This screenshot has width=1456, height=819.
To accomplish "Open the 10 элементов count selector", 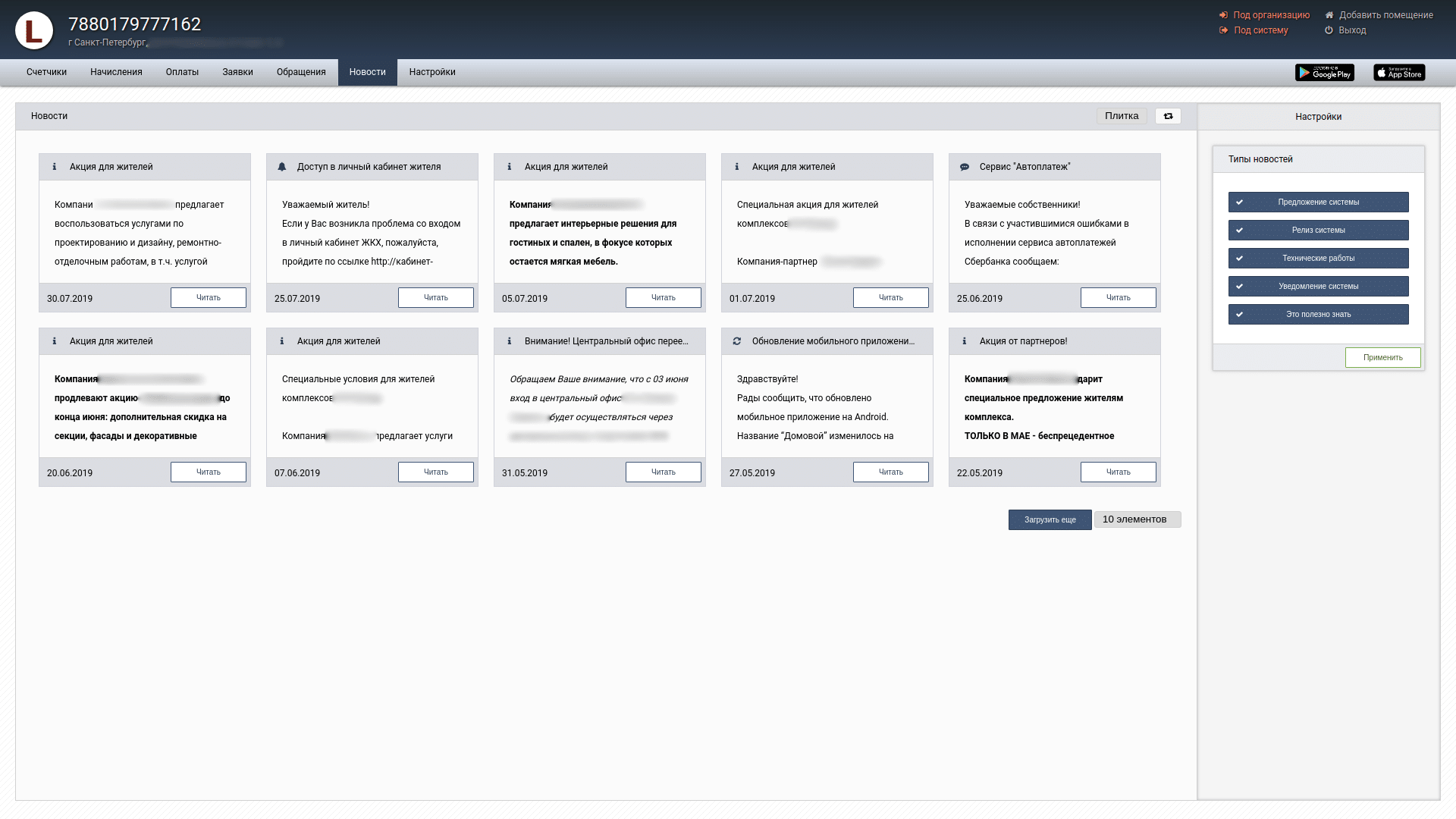I will 1136,519.
